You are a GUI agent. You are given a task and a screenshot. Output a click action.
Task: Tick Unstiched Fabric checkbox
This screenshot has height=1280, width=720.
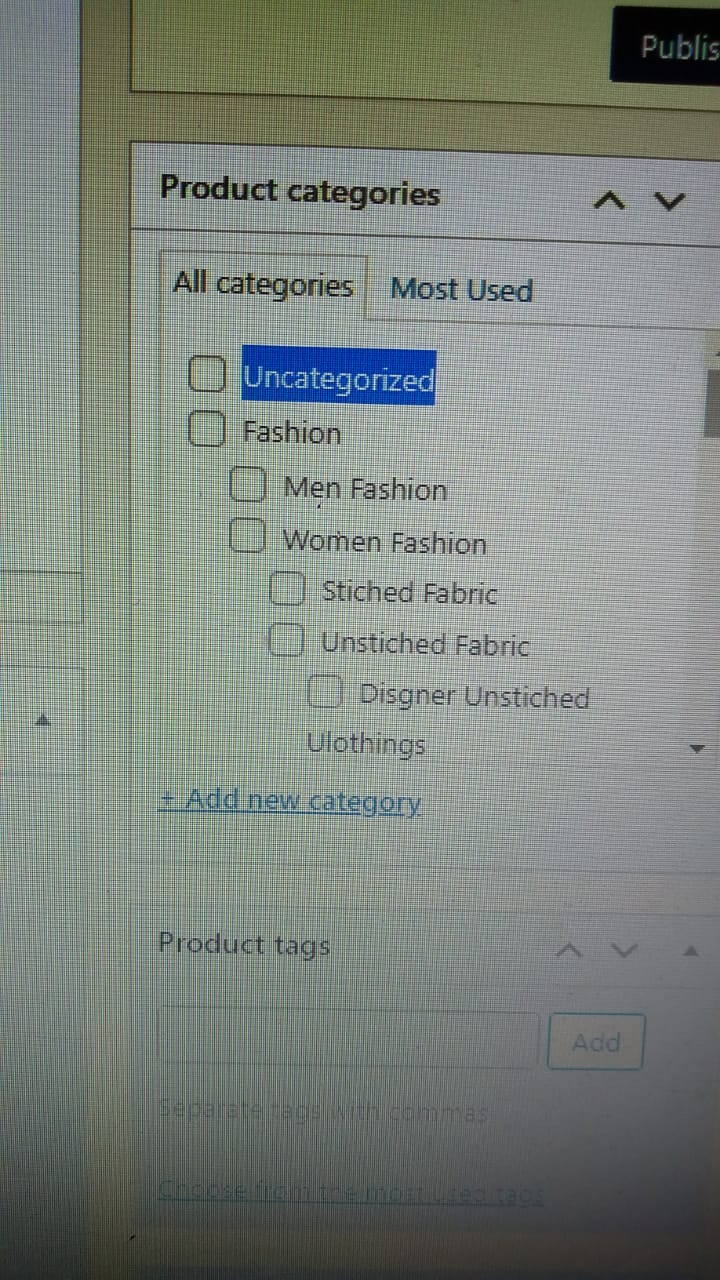287,640
